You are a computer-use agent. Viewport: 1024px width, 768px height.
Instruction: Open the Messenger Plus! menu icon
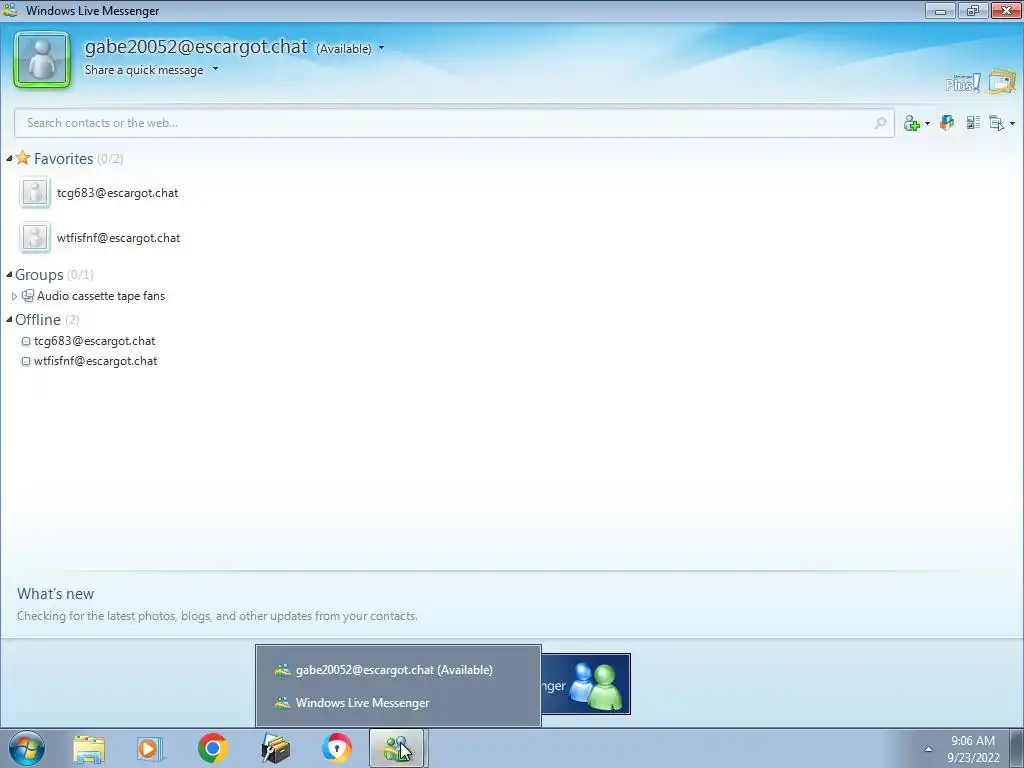tap(963, 83)
